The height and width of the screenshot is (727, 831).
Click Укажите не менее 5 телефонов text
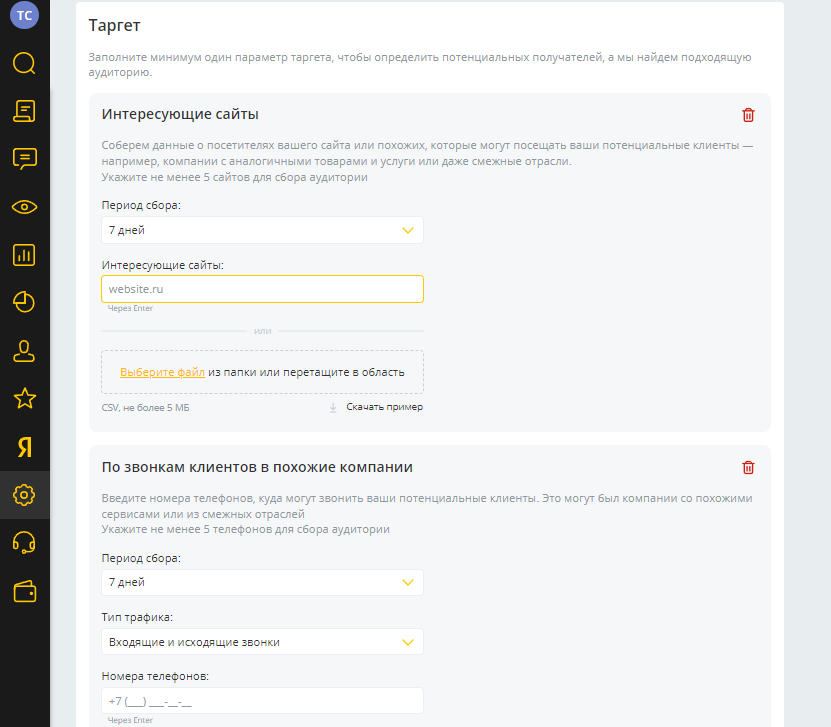[x=245, y=529]
